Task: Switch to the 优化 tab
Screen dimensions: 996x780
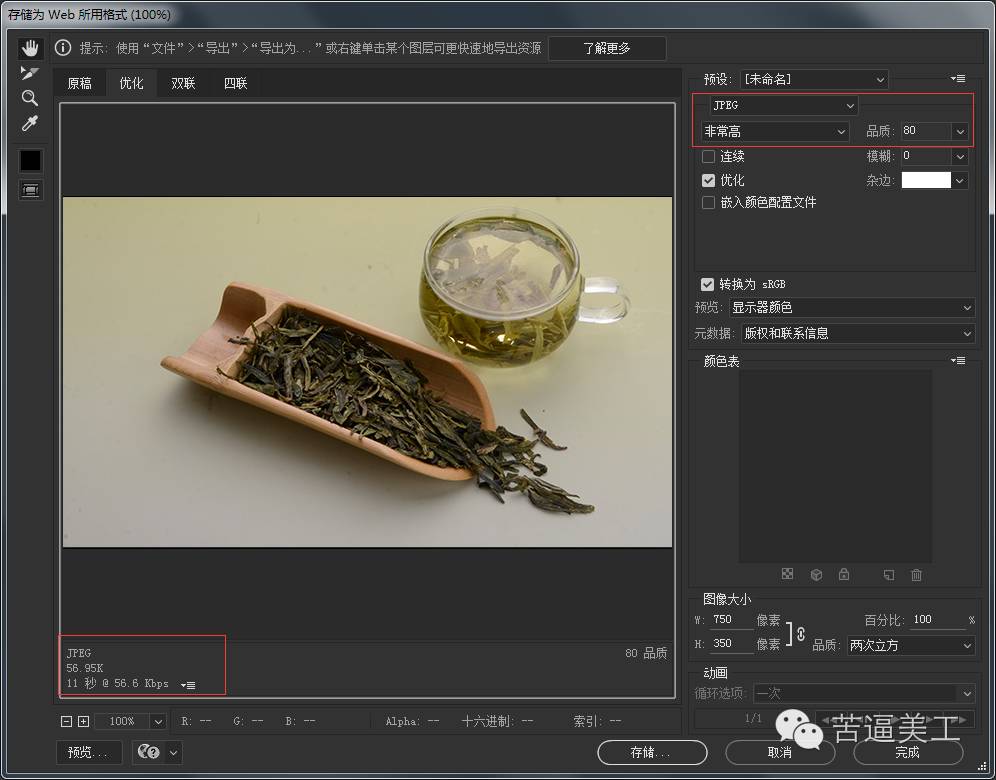Action: 131,83
